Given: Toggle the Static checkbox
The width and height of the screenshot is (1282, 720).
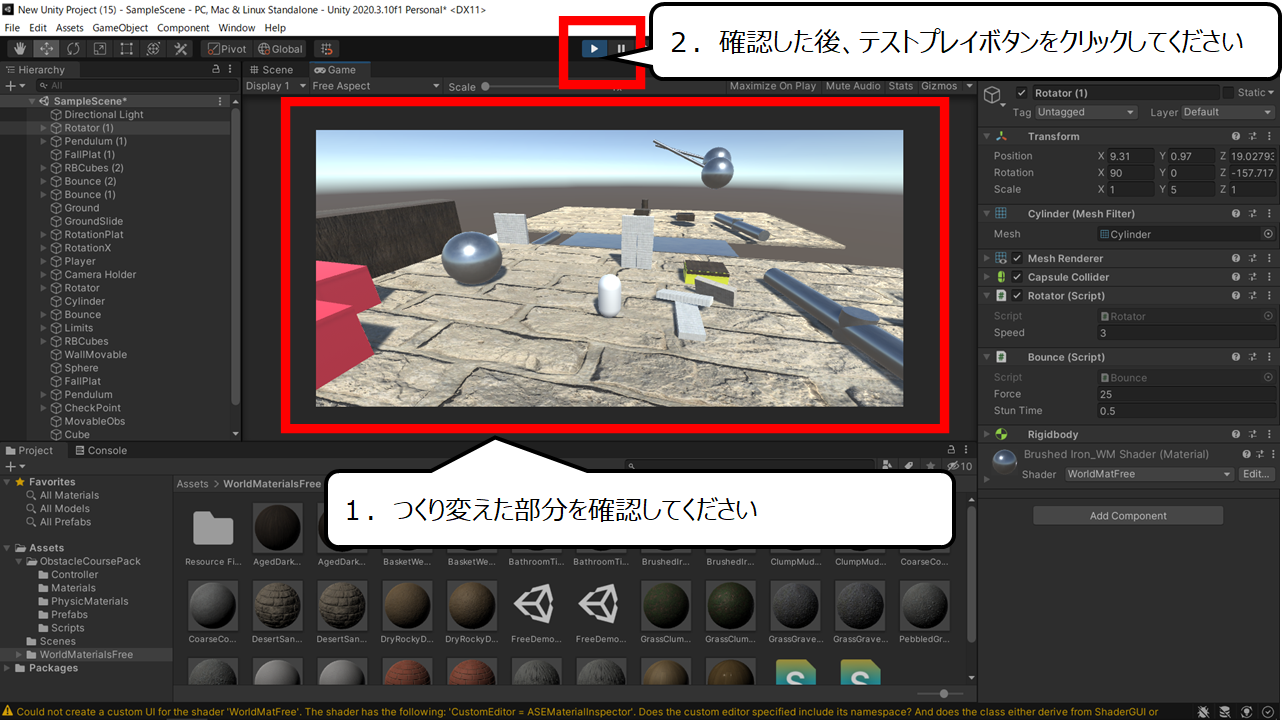Looking at the screenshot, I should tap(1228, 93).
